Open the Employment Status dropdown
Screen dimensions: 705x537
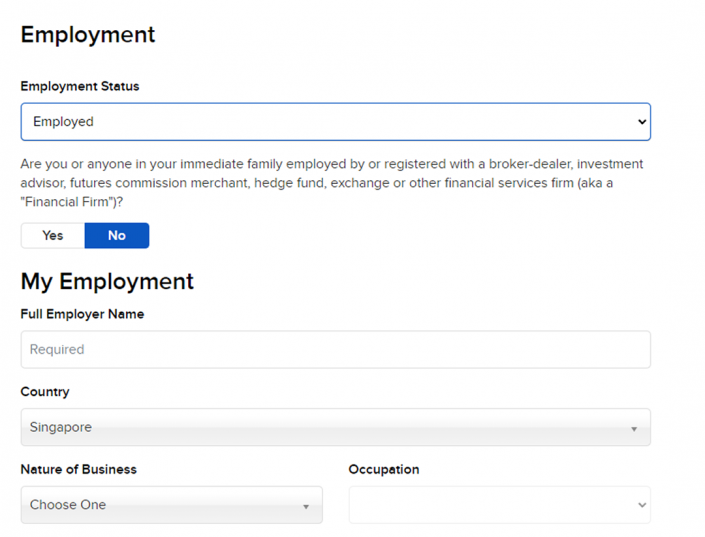point(335,122)
